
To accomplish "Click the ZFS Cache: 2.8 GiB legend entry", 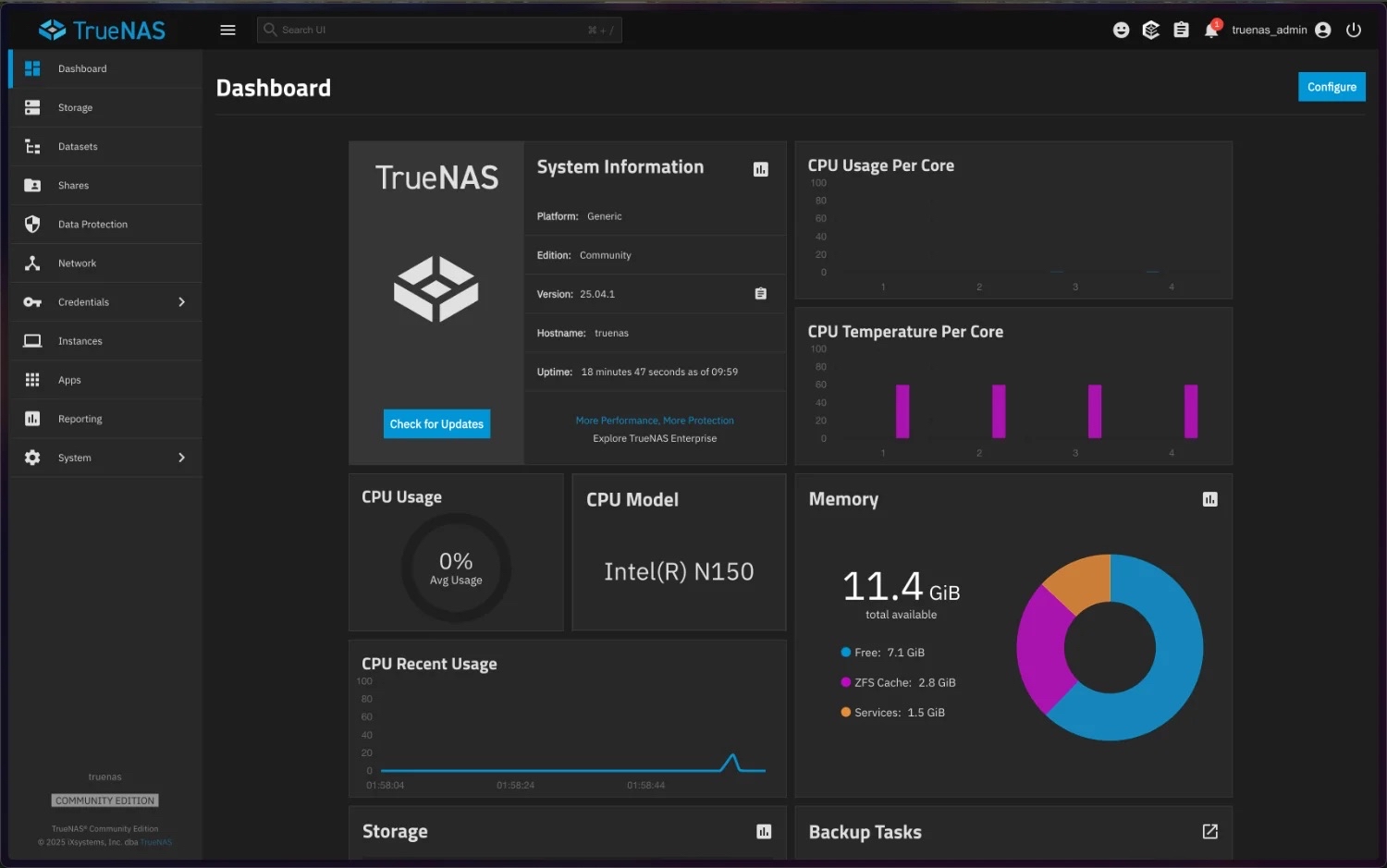I will [x=898, y=682].
